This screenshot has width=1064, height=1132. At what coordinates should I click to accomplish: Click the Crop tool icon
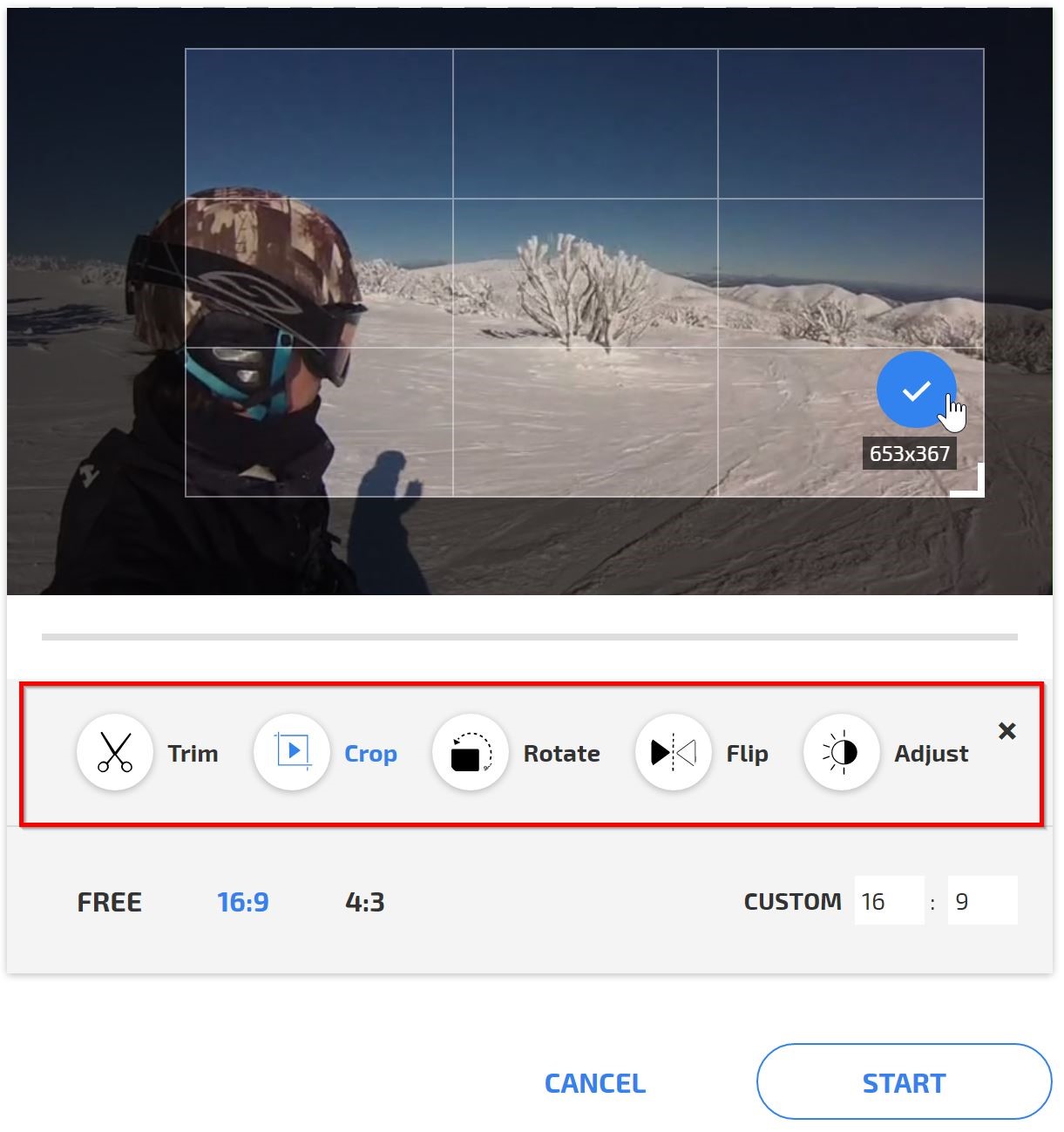(292, 752)
